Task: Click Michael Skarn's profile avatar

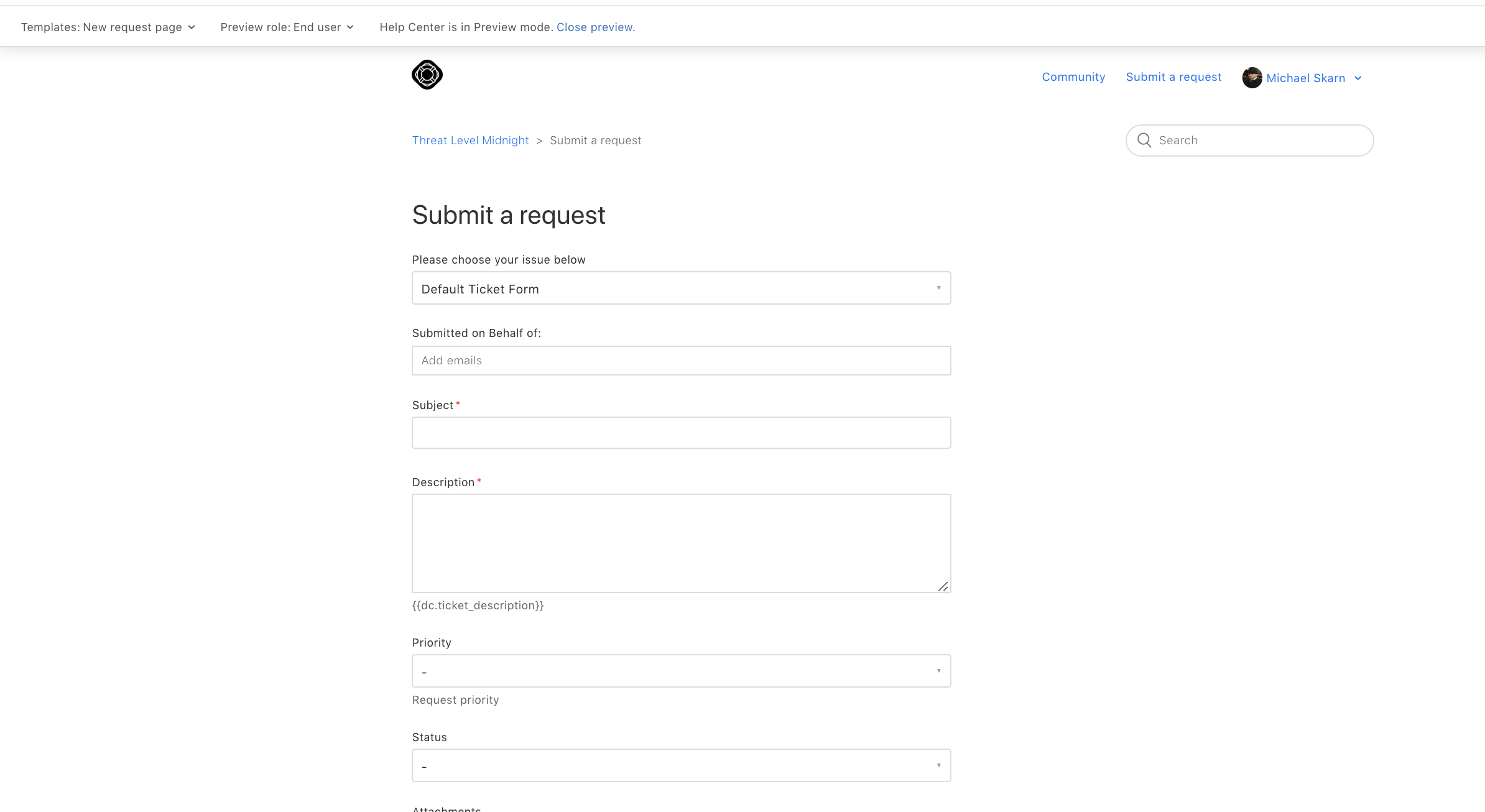Action: click(1252, 78)
